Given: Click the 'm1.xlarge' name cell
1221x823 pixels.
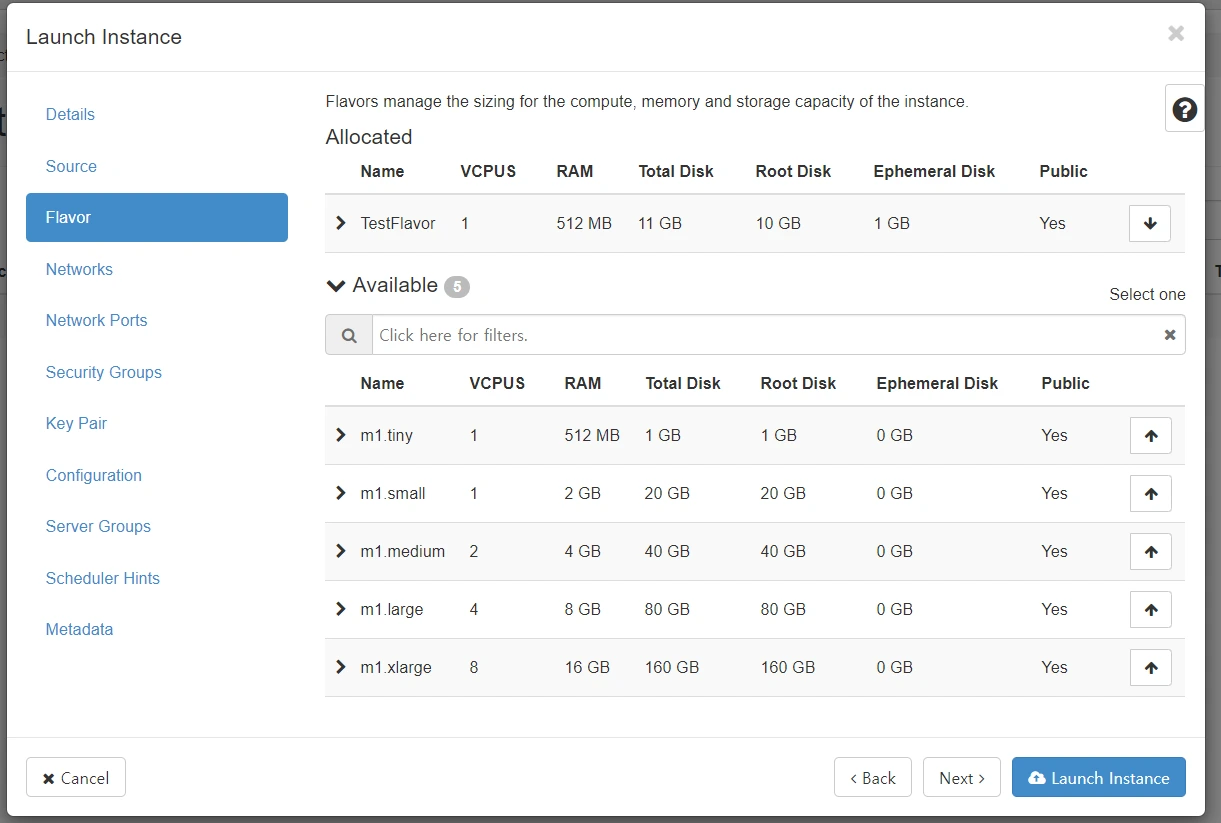Looking at the screenshot, I should pyautogui.click(x=396, y=667).
